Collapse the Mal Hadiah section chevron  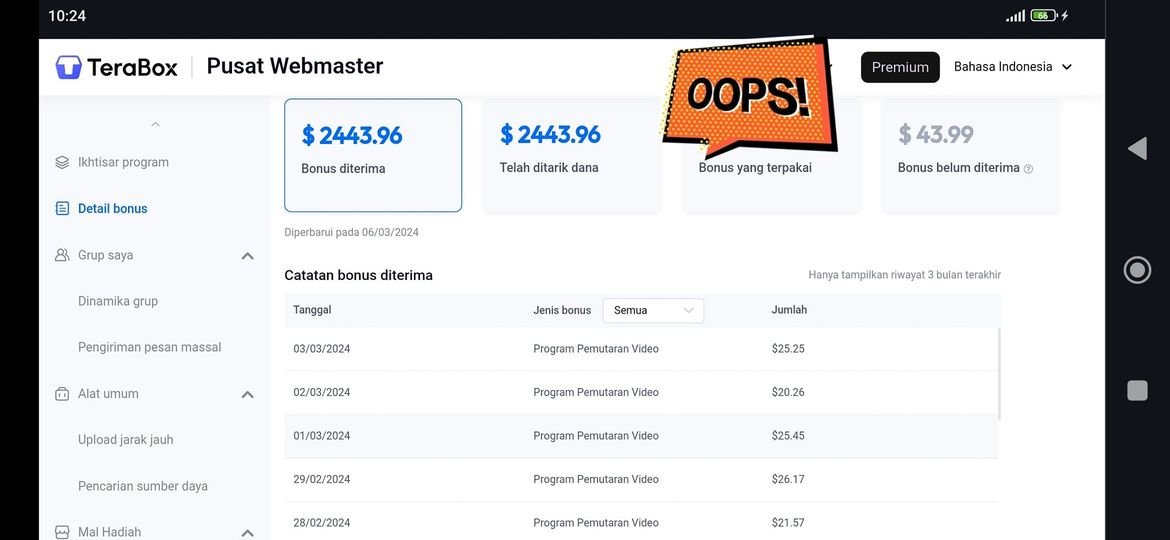(248, 533)
